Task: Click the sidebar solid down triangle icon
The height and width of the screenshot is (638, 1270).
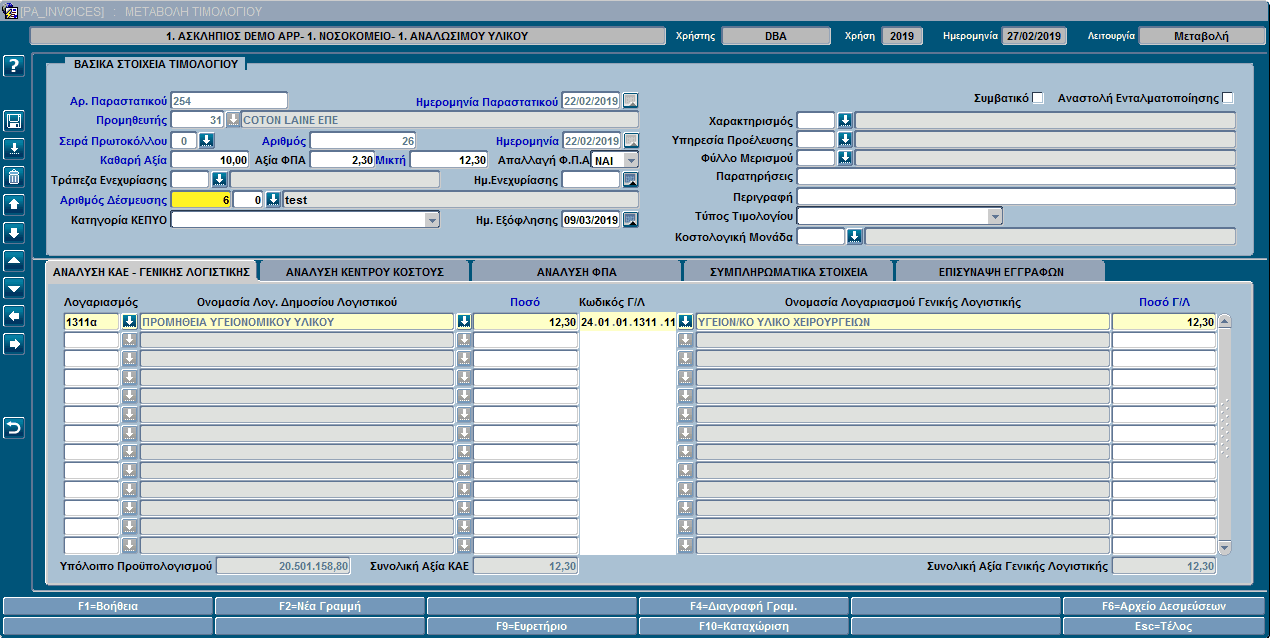Action: tap(14, 288)
